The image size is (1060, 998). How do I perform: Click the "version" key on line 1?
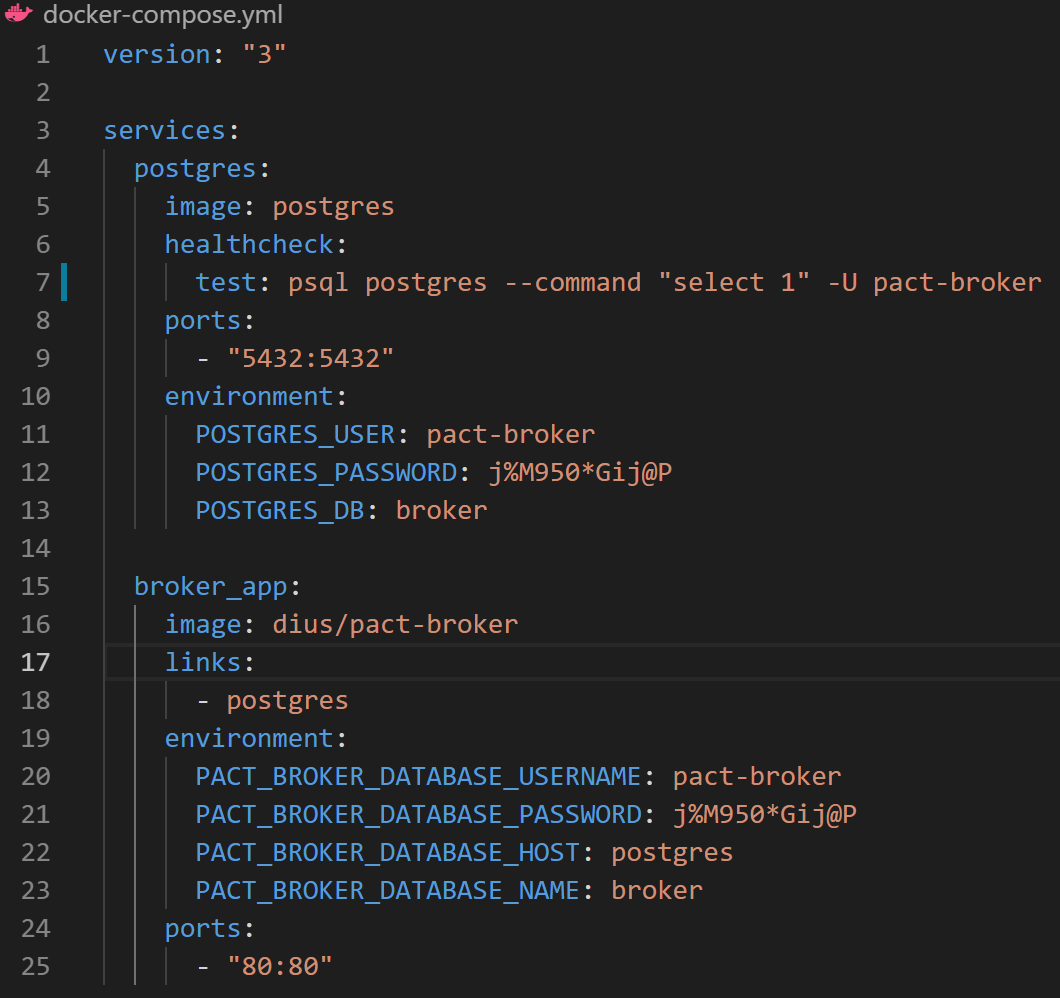click(157, 54)
